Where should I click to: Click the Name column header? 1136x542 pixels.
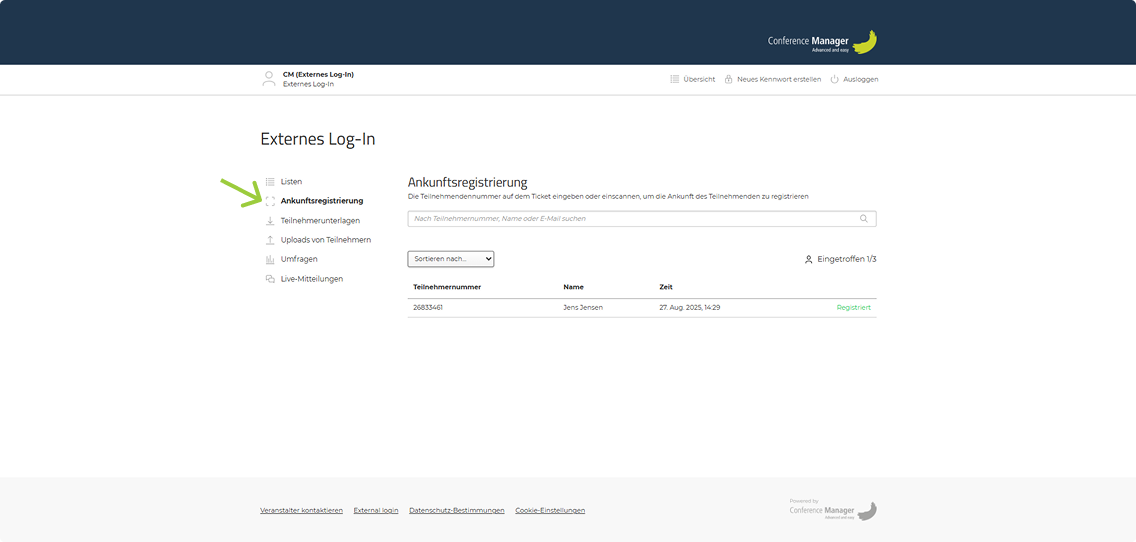click(573, 287)
